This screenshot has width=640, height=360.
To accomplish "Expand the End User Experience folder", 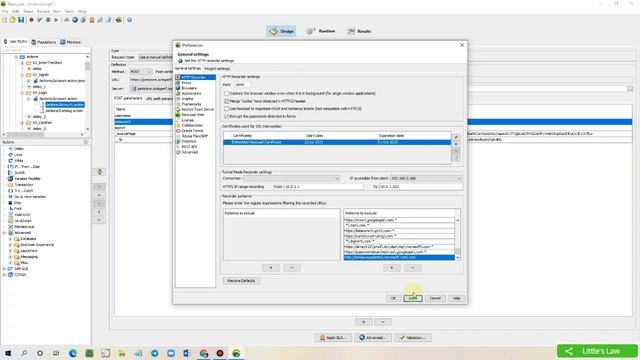I will [11, 244].
